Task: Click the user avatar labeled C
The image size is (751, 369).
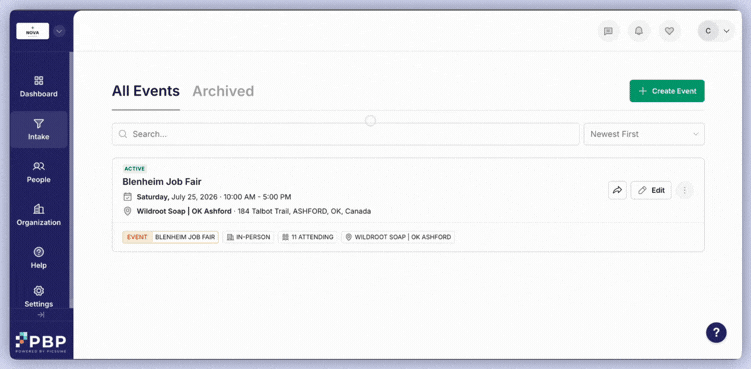Action: click(x=708, y=31)
